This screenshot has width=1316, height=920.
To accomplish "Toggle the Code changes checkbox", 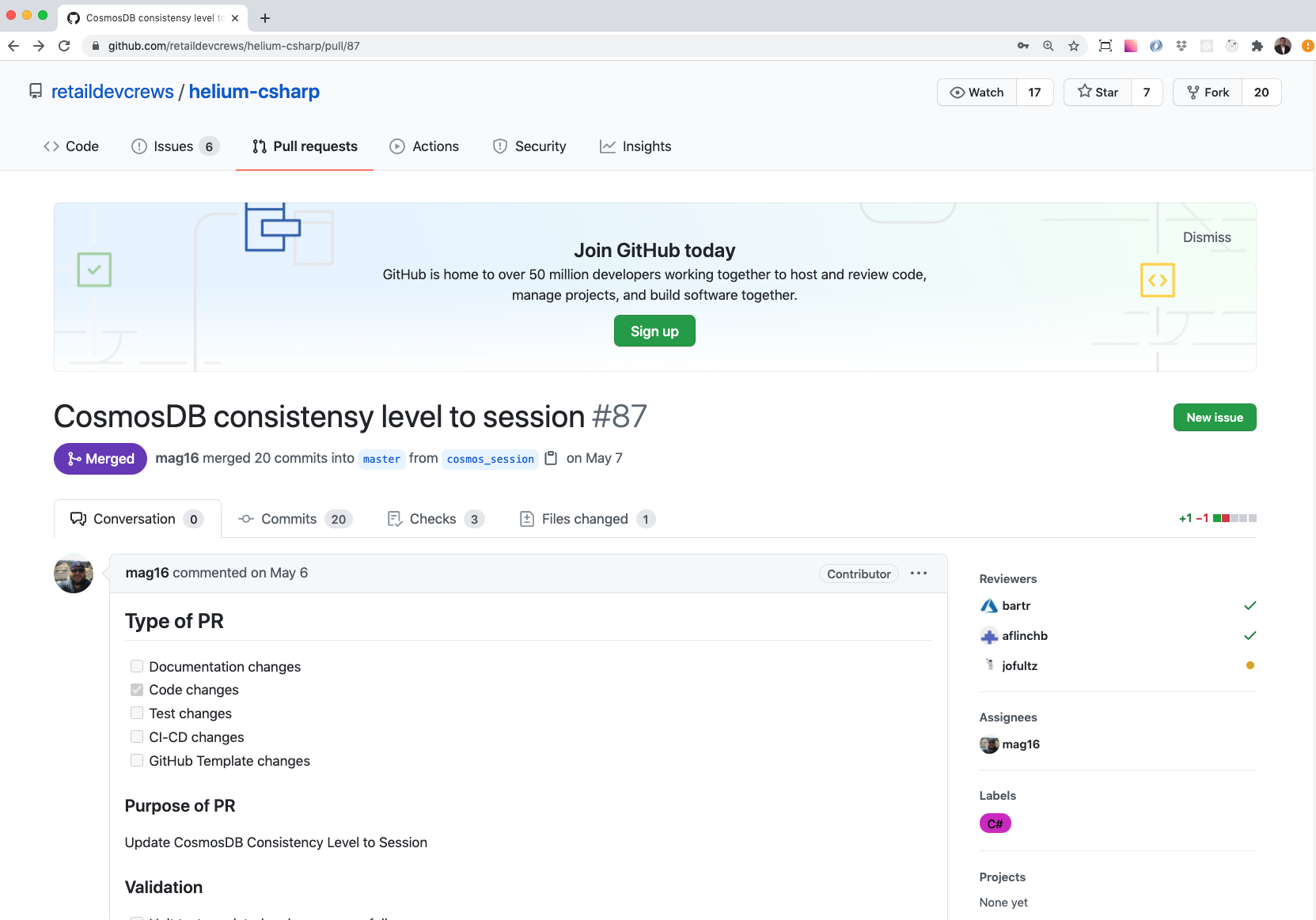I will 137,690.
